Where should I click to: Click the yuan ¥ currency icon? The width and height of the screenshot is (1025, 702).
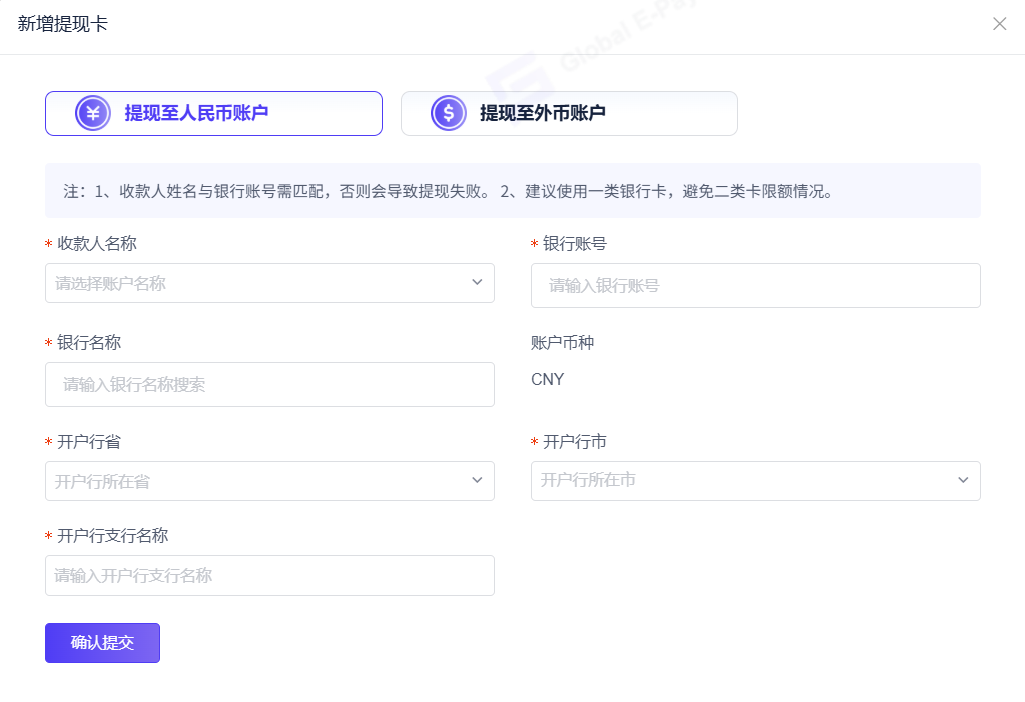pyautogui.click(x=93, y=113)
